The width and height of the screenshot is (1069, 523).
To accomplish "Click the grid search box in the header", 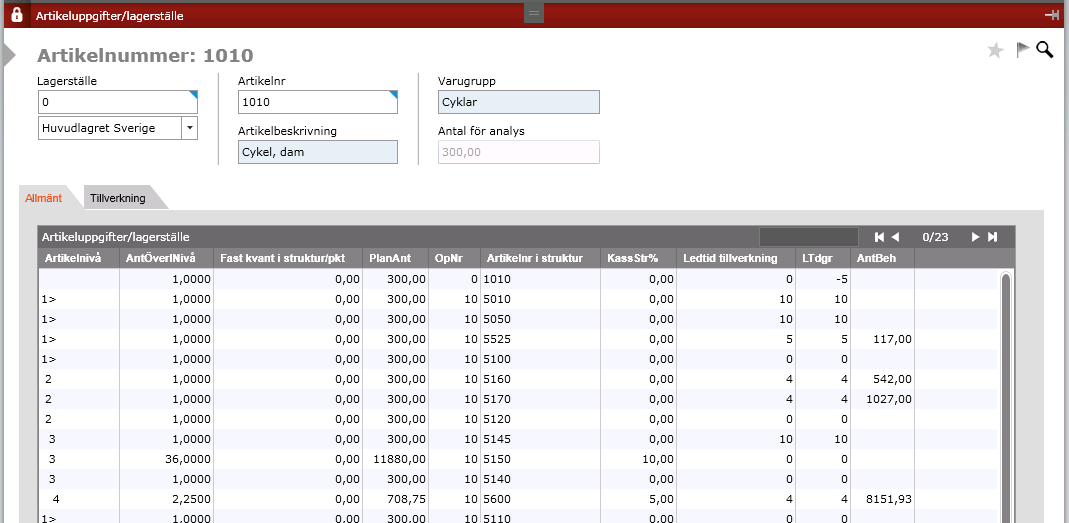I will [809, 237].
